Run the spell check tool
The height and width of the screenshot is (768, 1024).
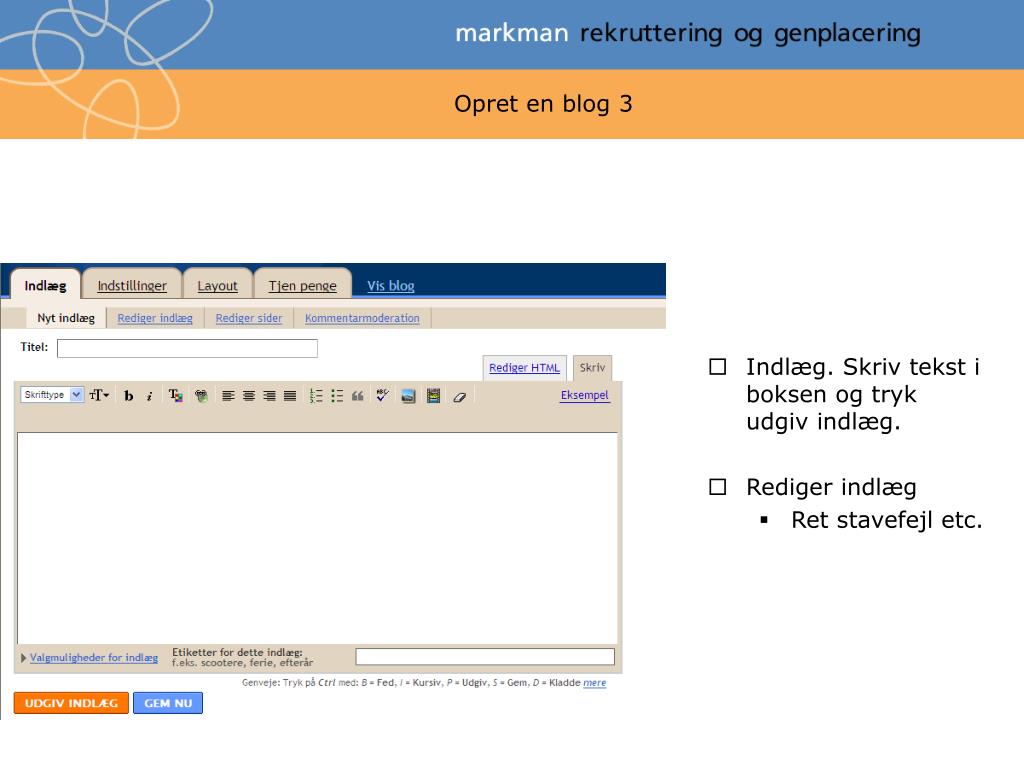tap(382, 395)
